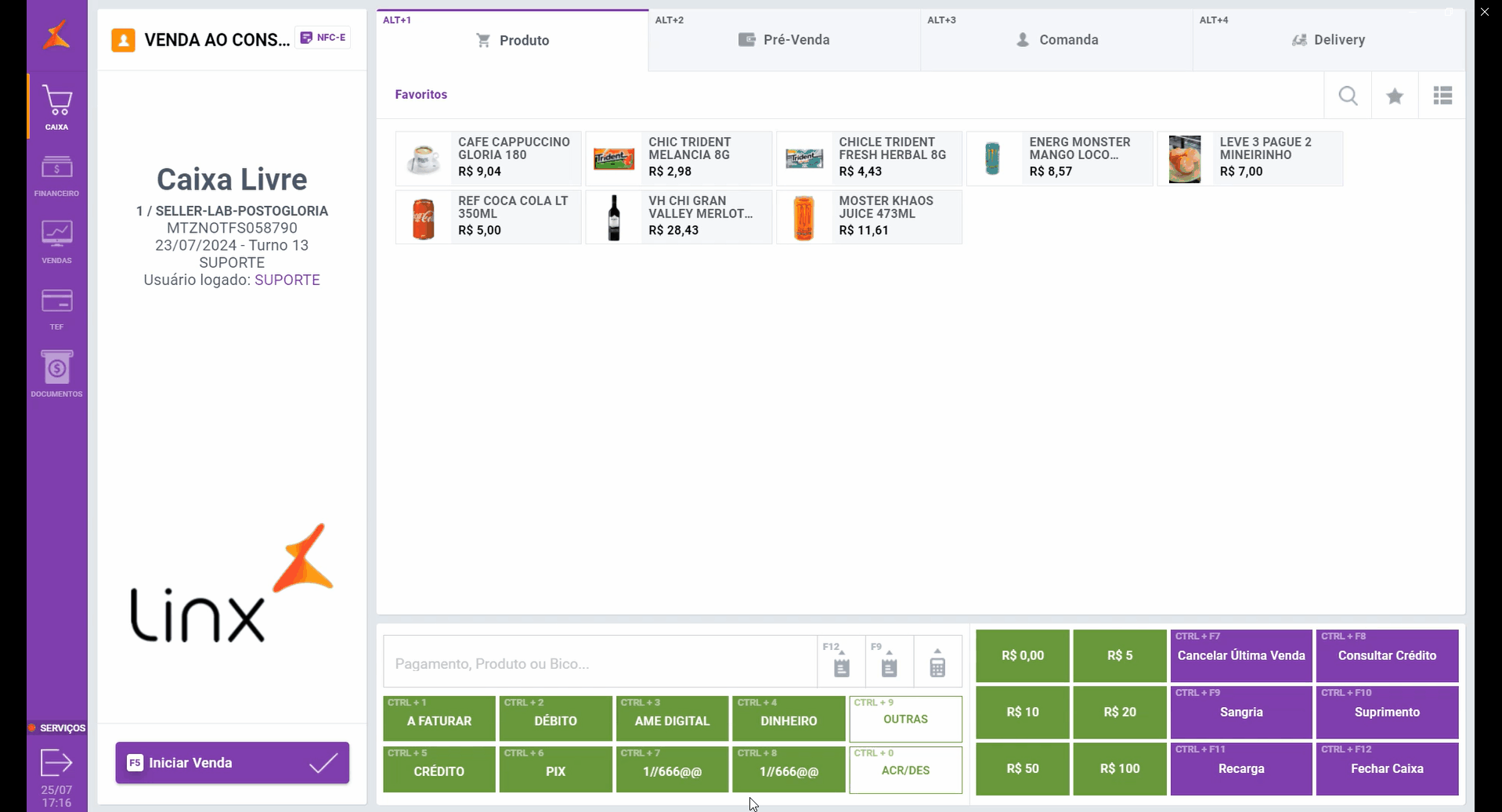Switch to the Delivery tab
1502x812 pixels.
(1328, 40)
